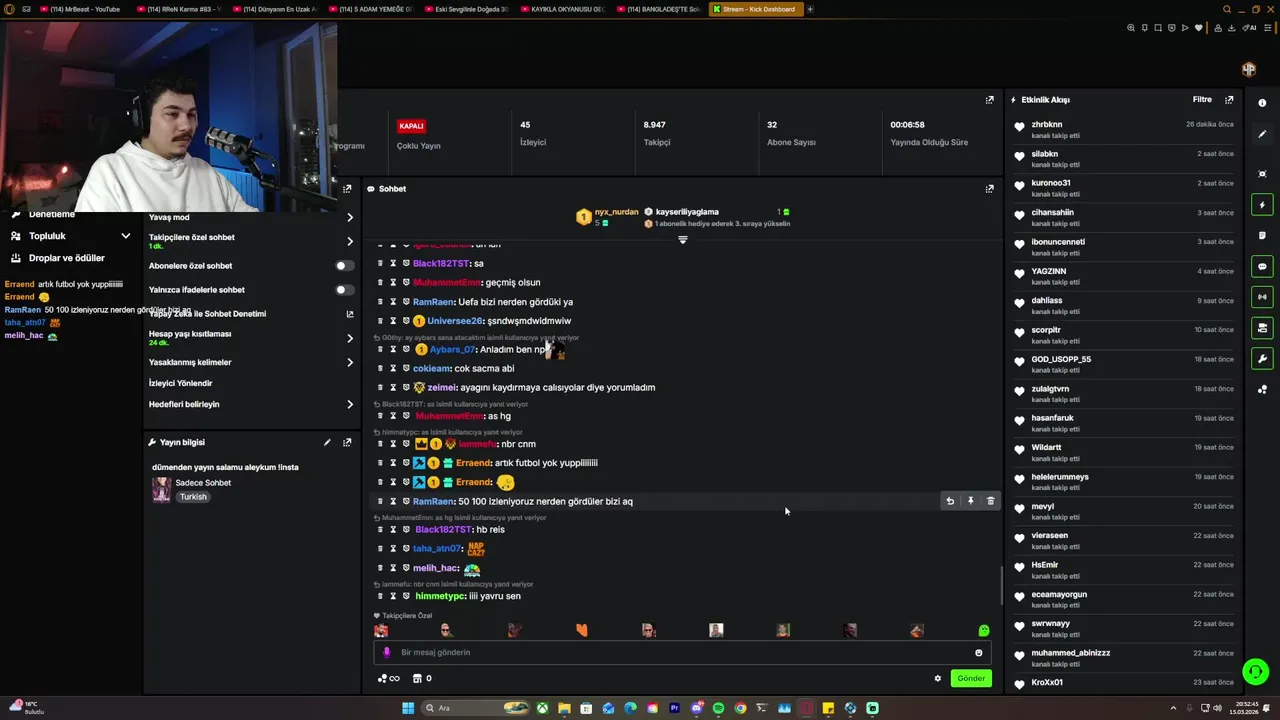Click reply icon on RamRaen's hovered message
Screen dimensions: 1280x720
pos(950,501)
